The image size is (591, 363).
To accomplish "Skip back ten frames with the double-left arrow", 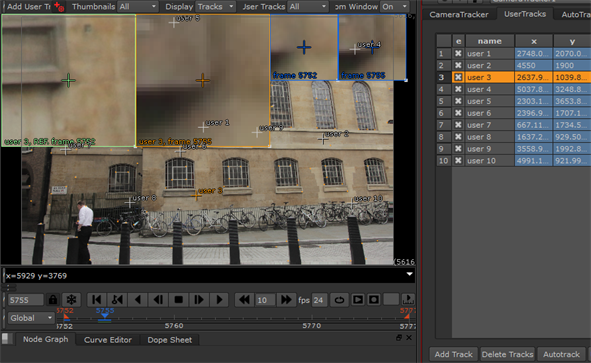I will coord(244,300).
